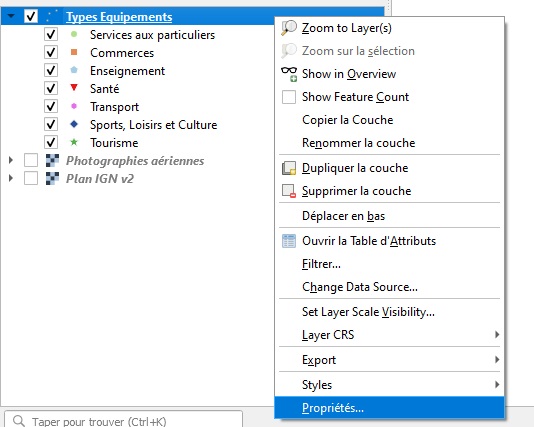Open the Styles menu item
Screen dimensions: 534x427
click(389, 385)
